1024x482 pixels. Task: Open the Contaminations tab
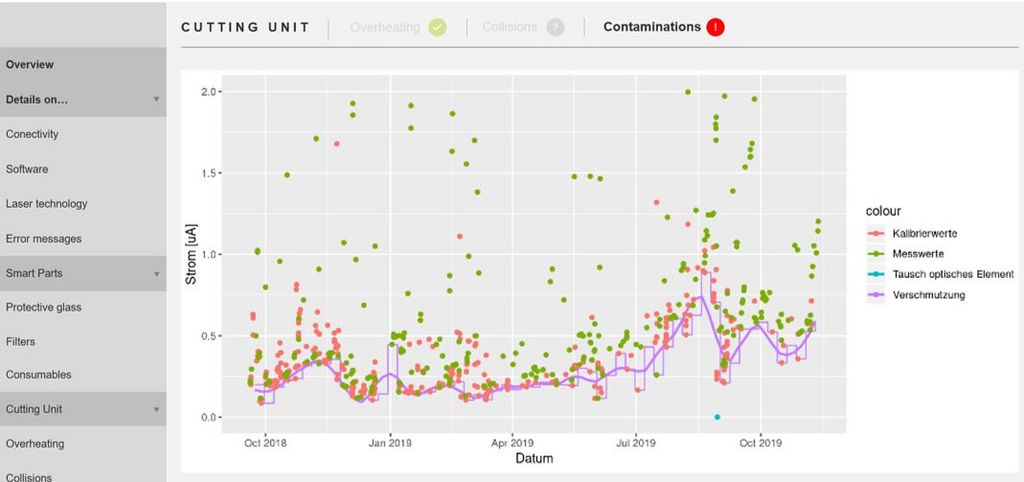point(652,27)
